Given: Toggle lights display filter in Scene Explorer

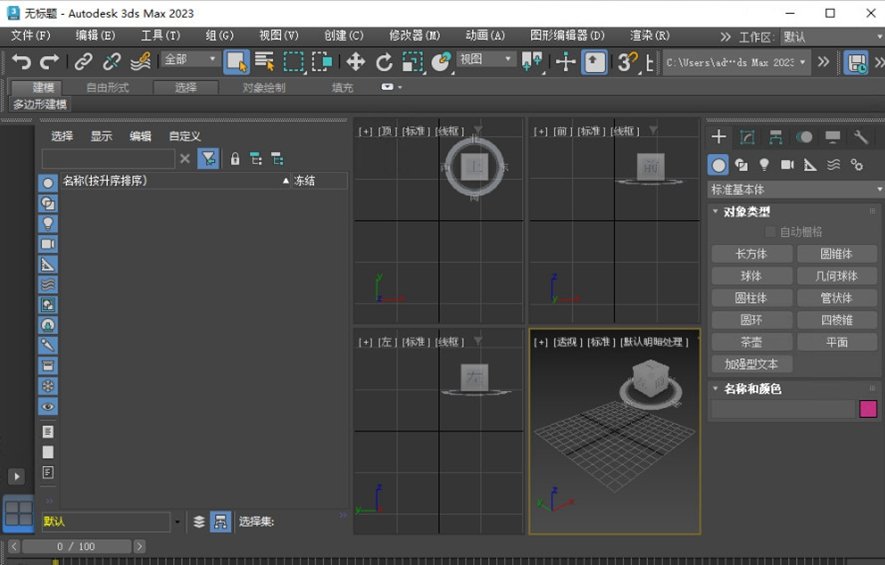Looking at the screenshot, I should 48,224.
